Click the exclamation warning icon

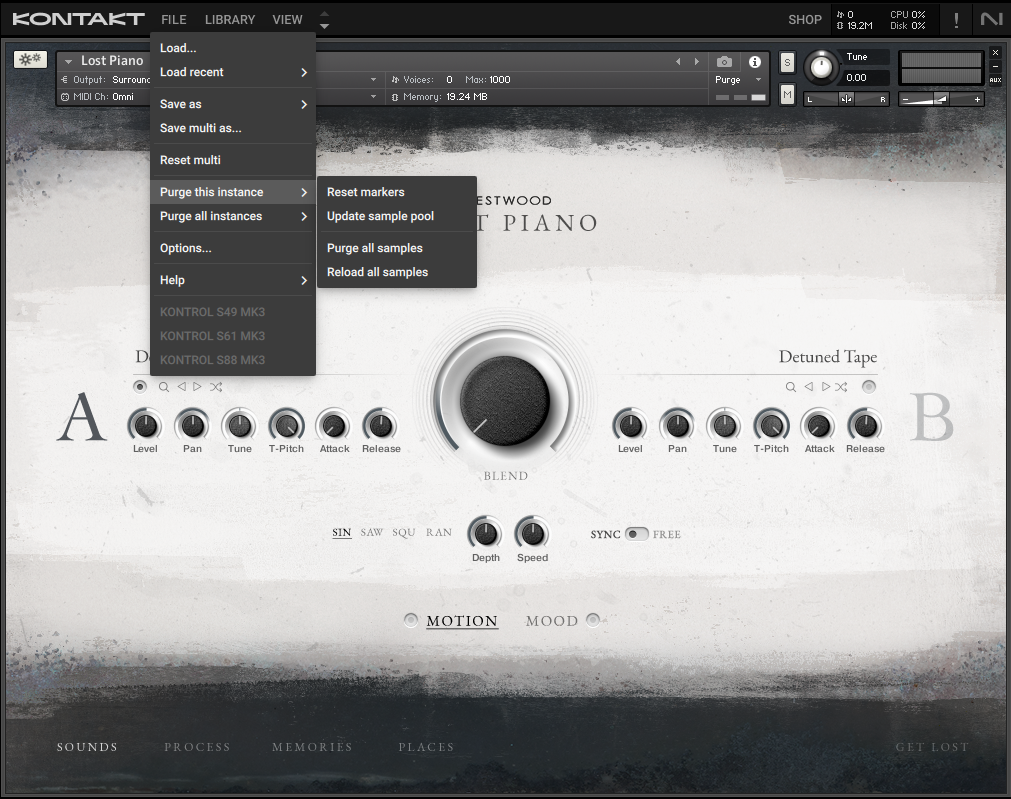click(x=956, y=19)
